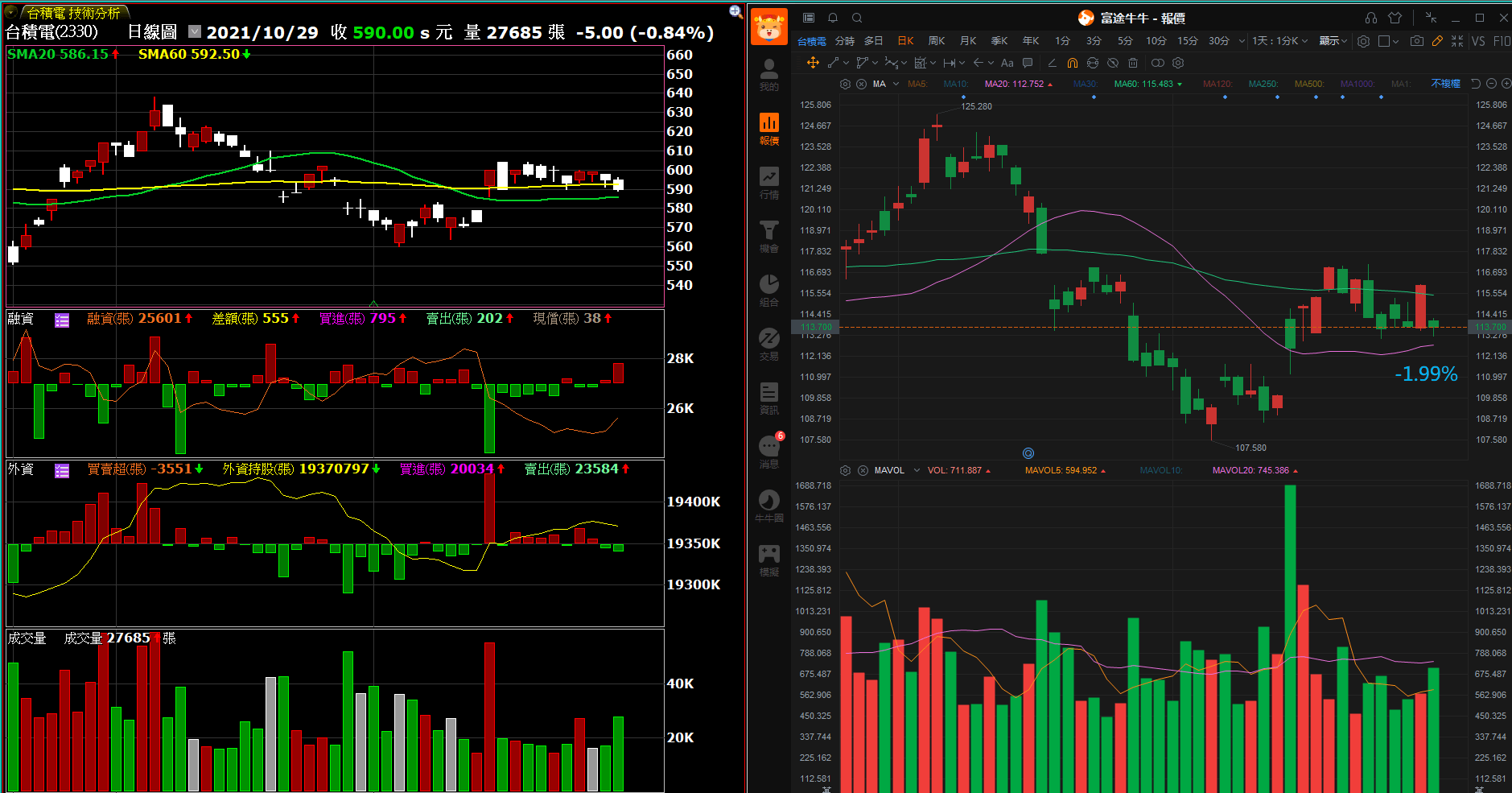1512x793 pixels.
Task: Select the comment bubble annotation tool
Action: pyautogui.click(x=1028, y=63)
